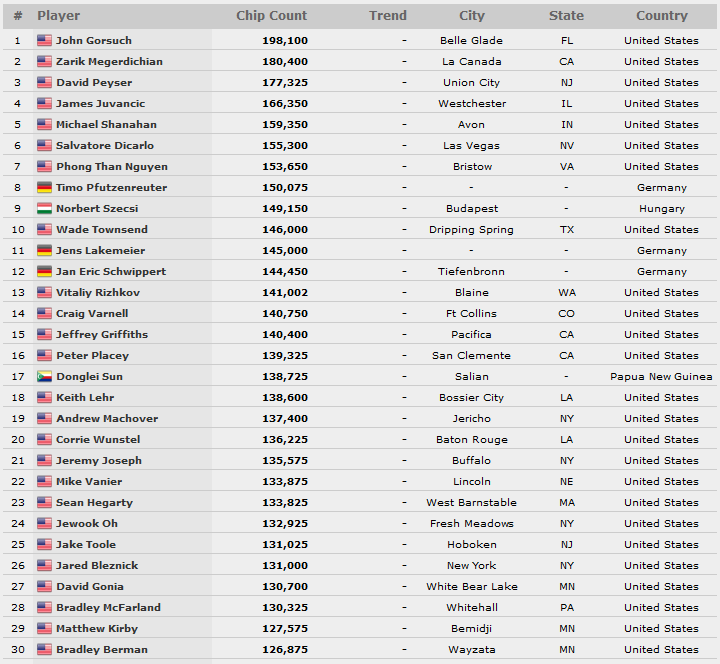Click the Hungarian flag beside Norbert Szecsi
The width and height of the screenshot is (720, 664).
coord(44,208)
